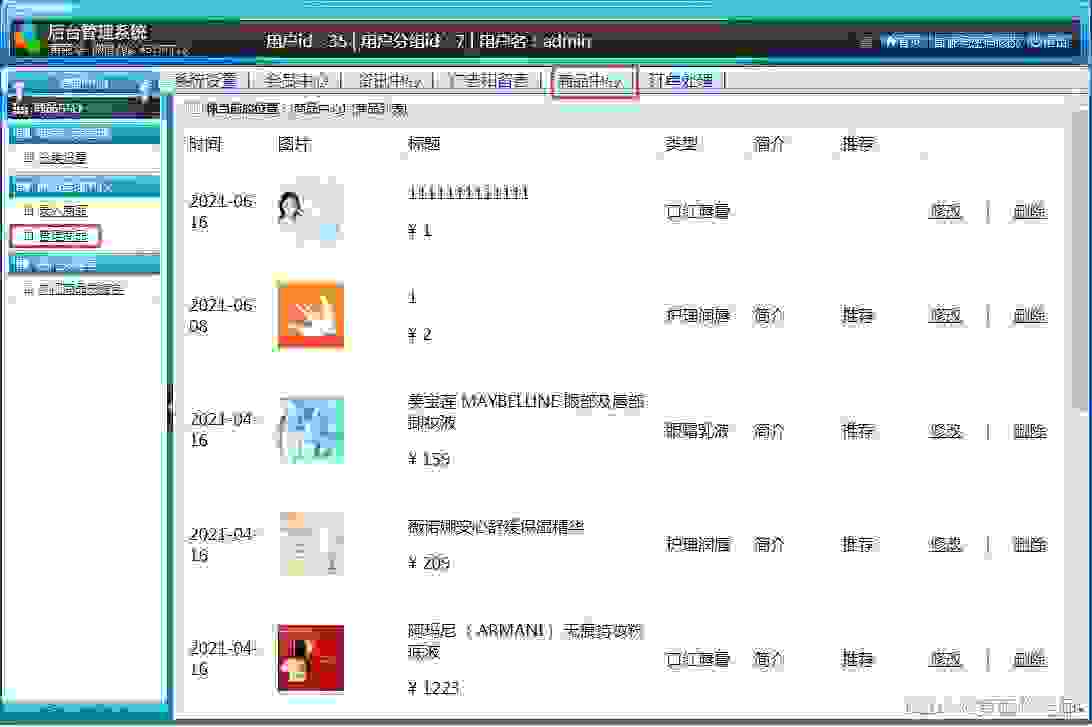Click the 薇诺娜 product title

click(495, 527)
